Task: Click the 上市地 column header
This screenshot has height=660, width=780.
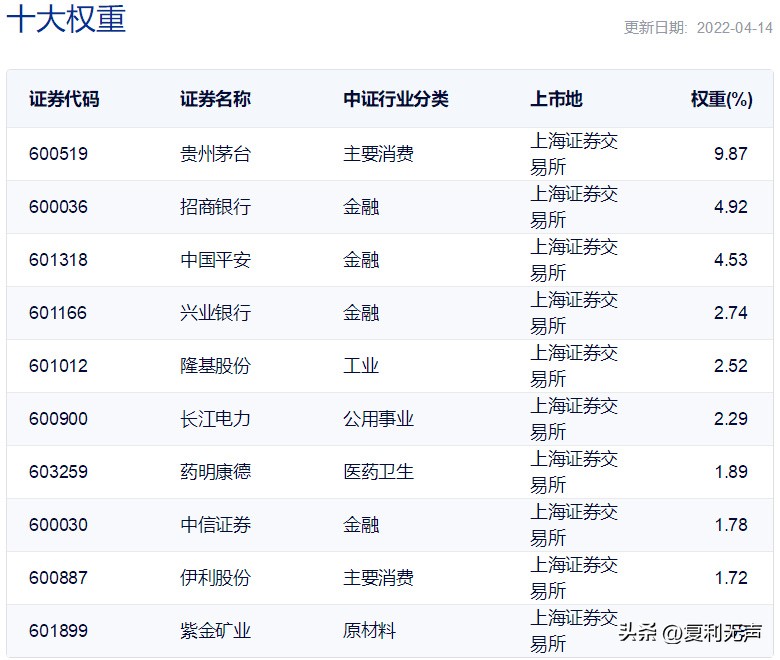Action: pos(556,99)
